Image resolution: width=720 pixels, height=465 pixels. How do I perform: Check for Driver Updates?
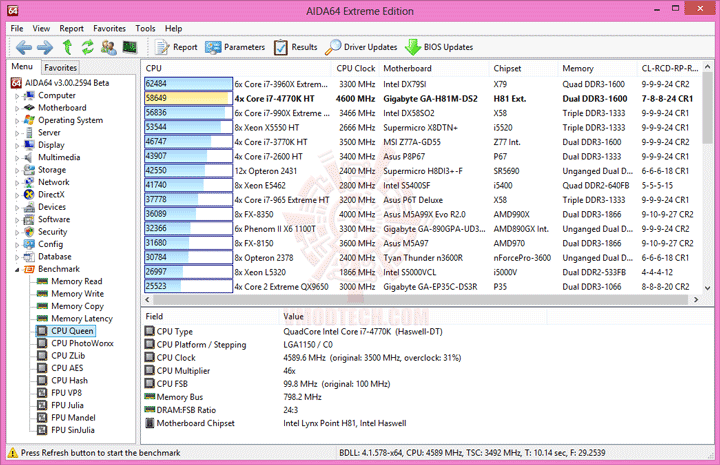(361, 47)
